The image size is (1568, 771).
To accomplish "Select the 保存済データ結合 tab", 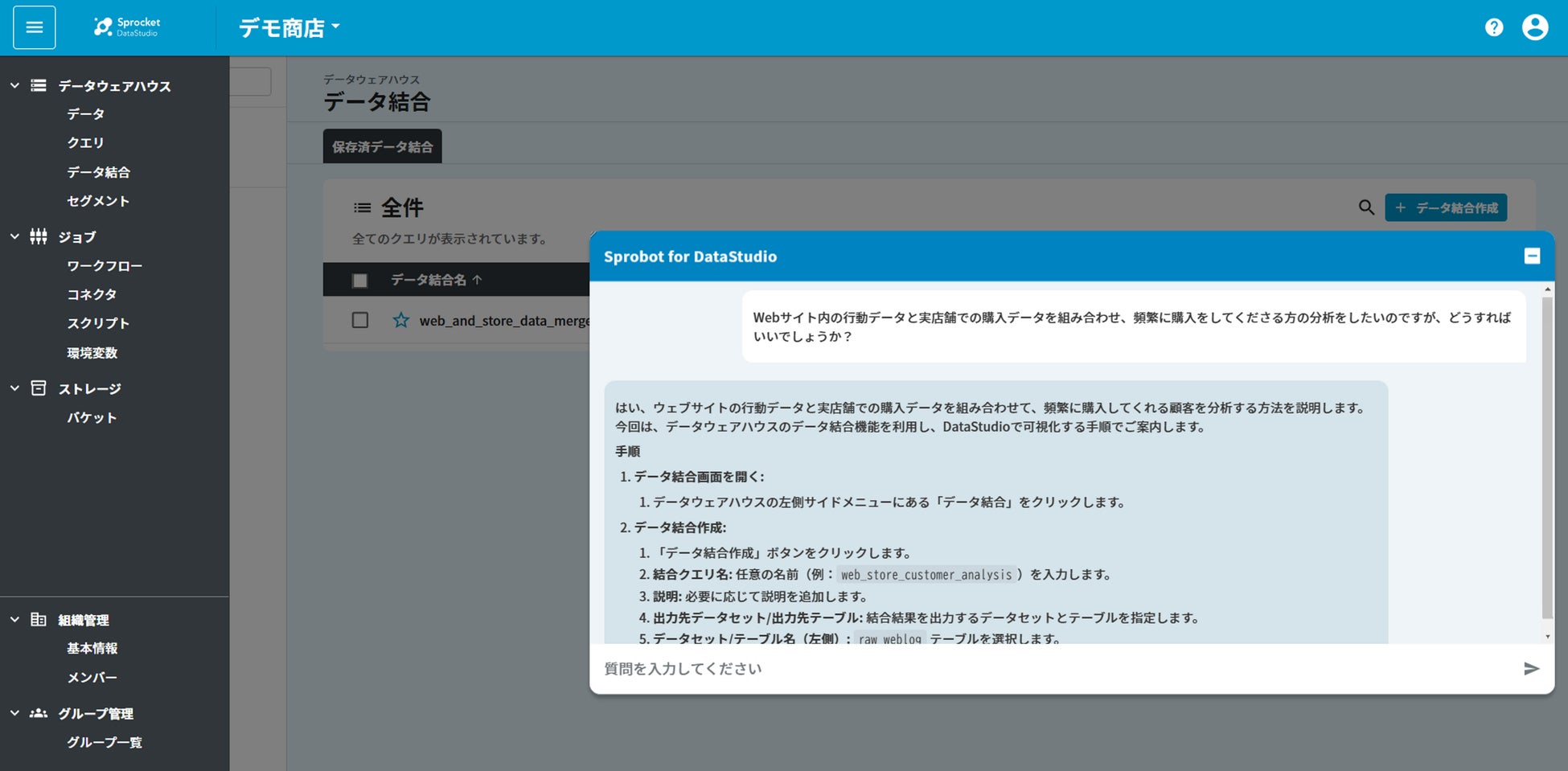I will click(x=382, y=146).
